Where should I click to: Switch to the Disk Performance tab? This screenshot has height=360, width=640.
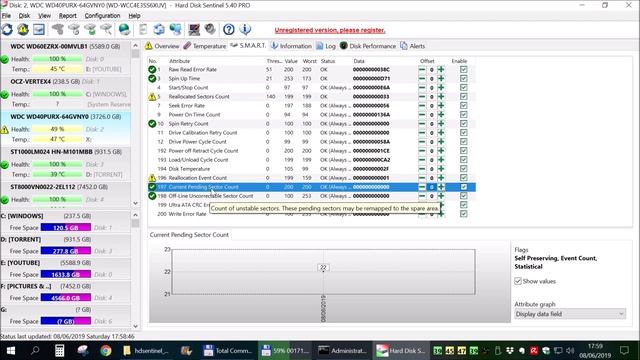(x=368, y=46)
